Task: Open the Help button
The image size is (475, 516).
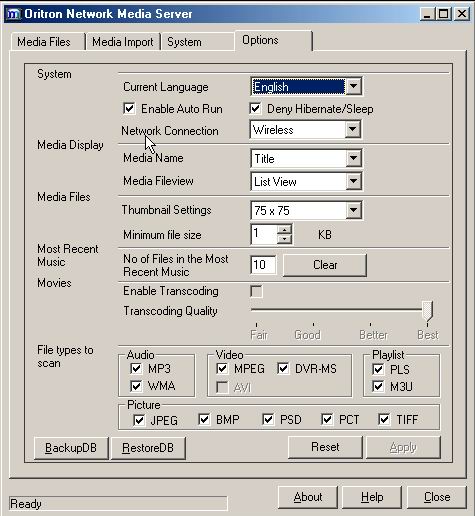Action: [372, 497]
